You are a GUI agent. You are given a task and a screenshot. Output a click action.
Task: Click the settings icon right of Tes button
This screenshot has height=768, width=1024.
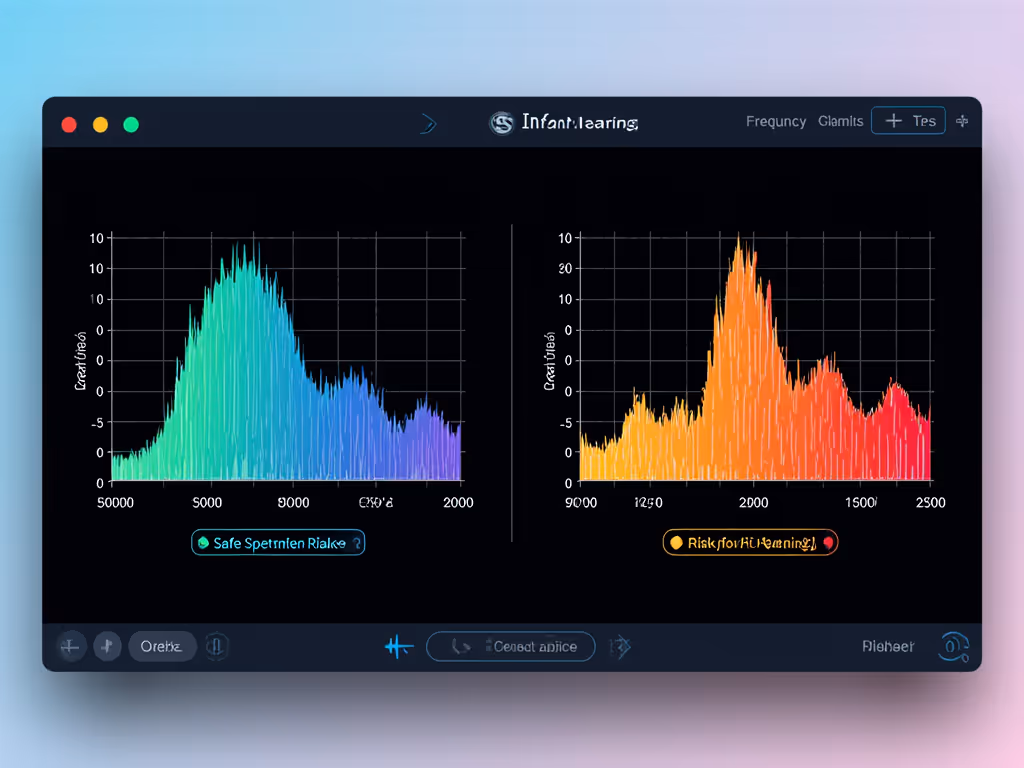point(962,121)
